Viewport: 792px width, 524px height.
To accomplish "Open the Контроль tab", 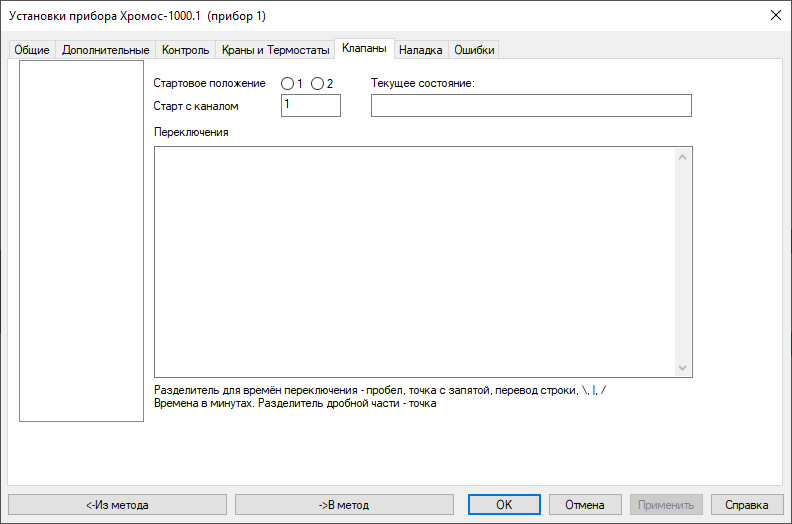I will pyautogui.click(x=185, y=50).
